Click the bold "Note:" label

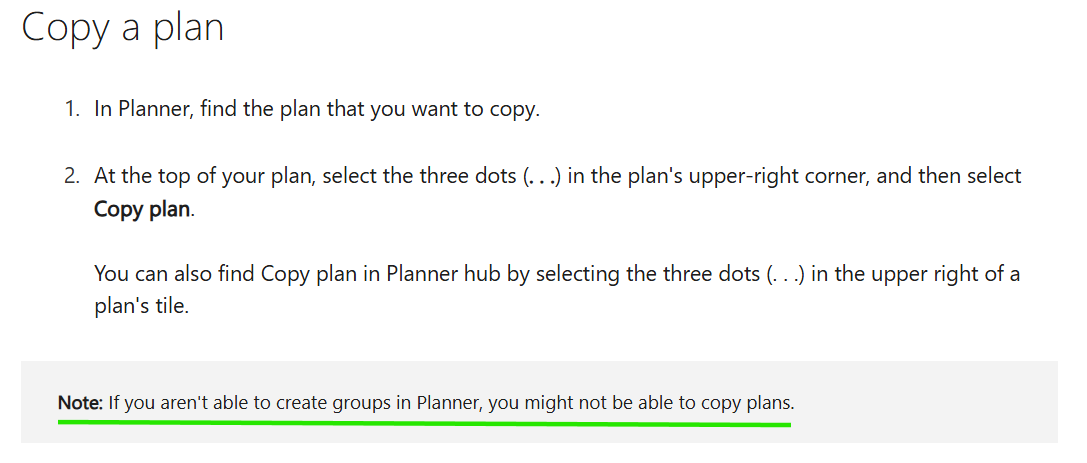click(x=80, y=403)
